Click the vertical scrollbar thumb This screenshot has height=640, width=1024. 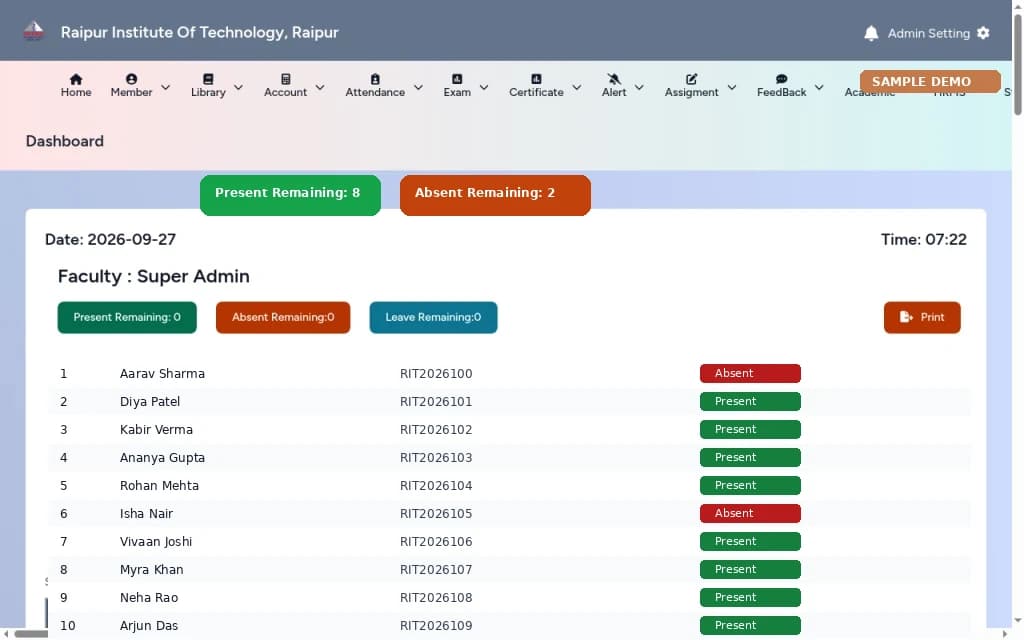pos(1017,63)
